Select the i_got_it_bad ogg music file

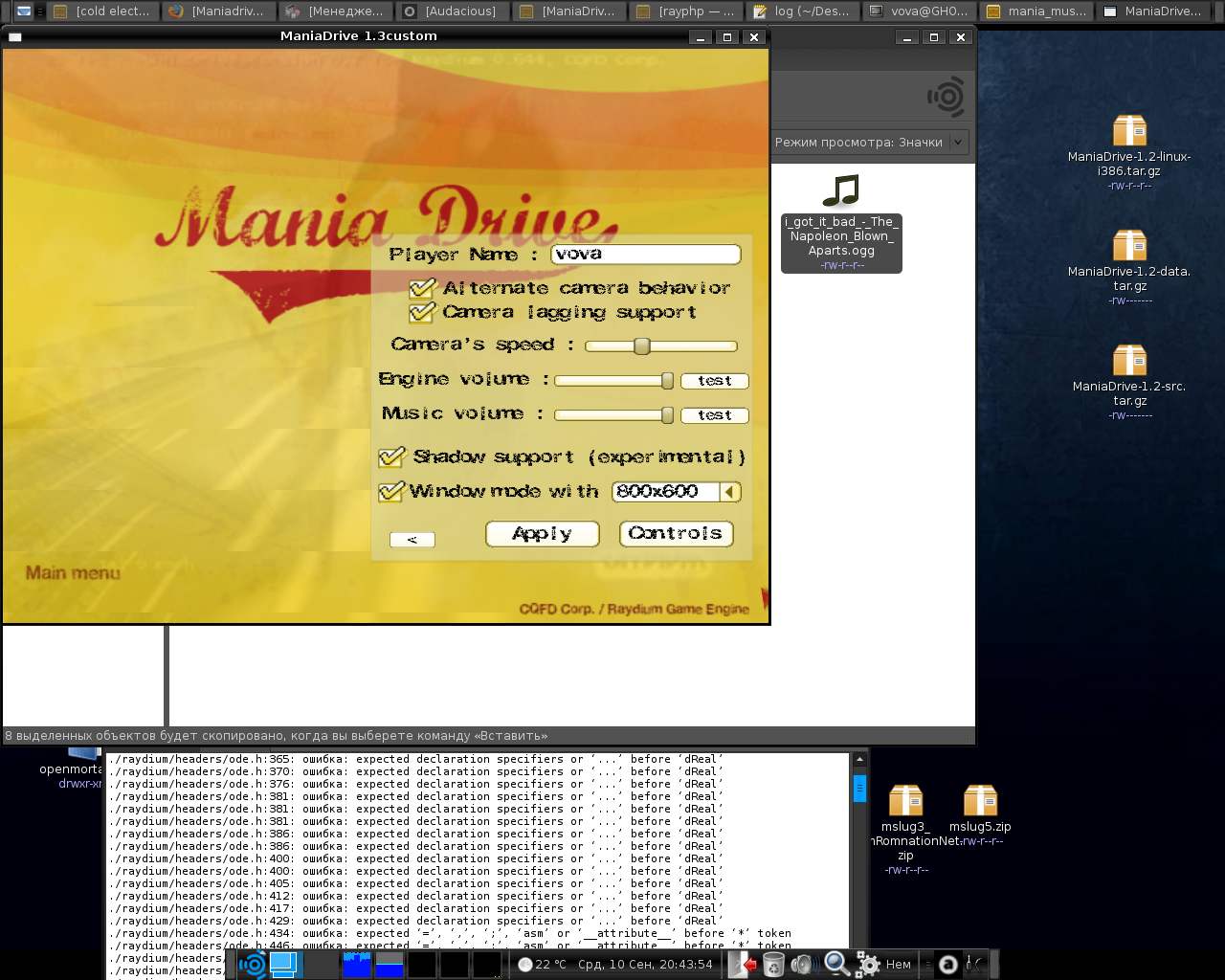click(841, 224)
